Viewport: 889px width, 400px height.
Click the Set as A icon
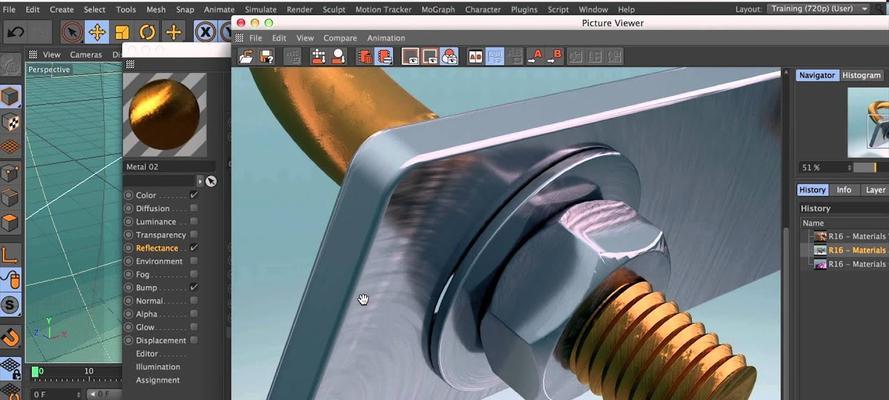pyautogui.click(x=535, y=57)
